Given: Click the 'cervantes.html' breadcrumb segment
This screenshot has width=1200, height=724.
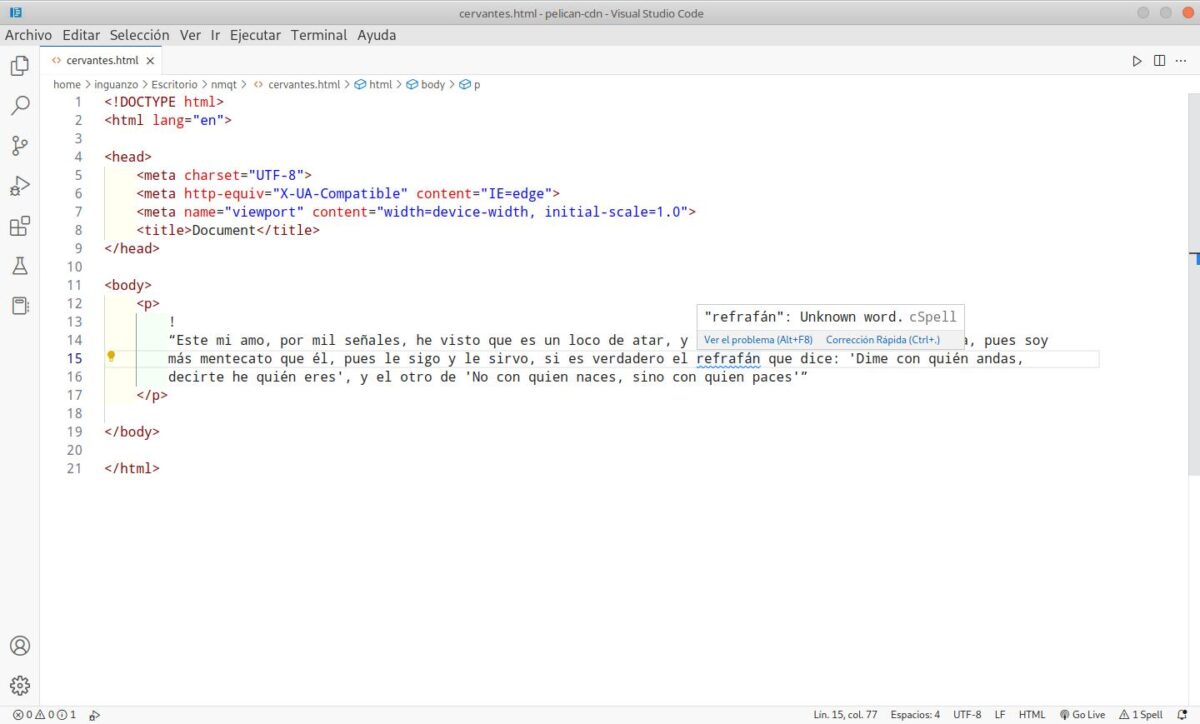Looking at the screenshot, I should 296,85.
